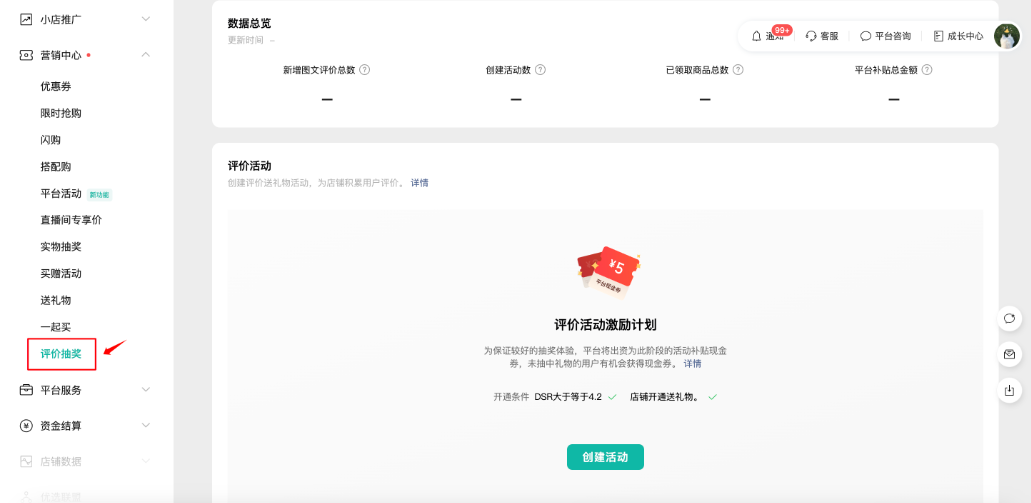
Task: Click the 客服 headset icon
Action: tap(811, 36)
